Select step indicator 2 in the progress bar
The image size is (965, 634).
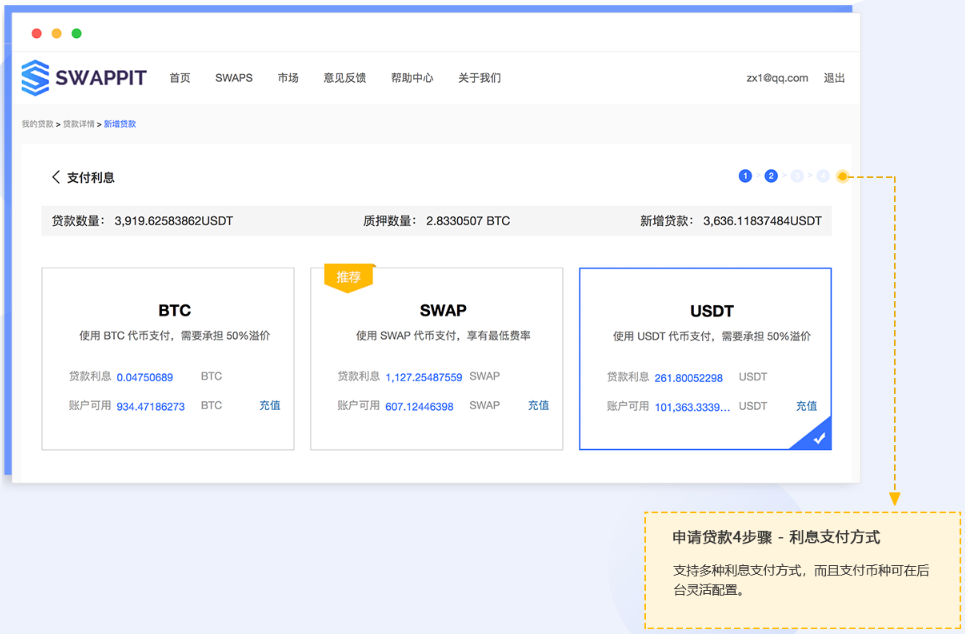point(771,175)
